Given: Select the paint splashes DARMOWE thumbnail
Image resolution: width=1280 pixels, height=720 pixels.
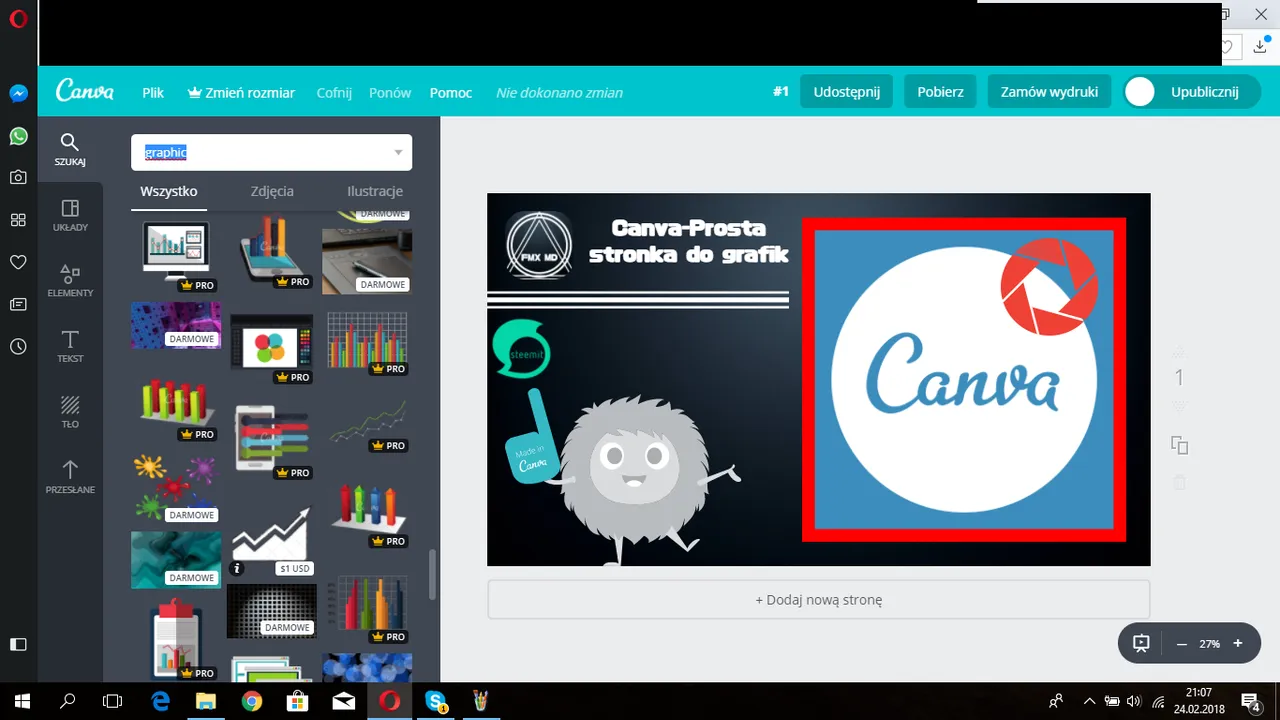Looking at the screenshot, I should point(176,487).
